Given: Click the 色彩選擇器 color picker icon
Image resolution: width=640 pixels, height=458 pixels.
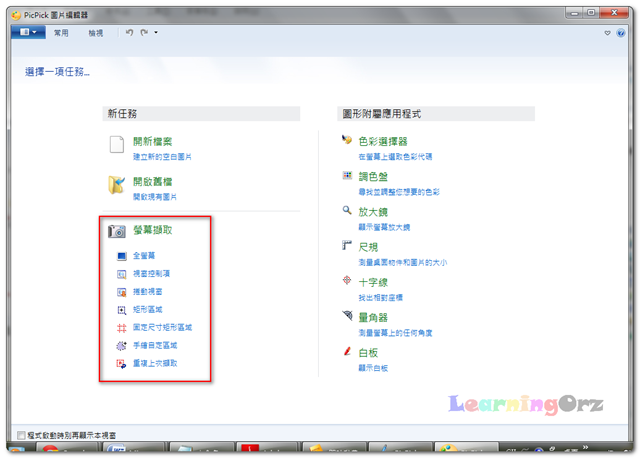Looking at the screenshot, I should coord(347,140).
